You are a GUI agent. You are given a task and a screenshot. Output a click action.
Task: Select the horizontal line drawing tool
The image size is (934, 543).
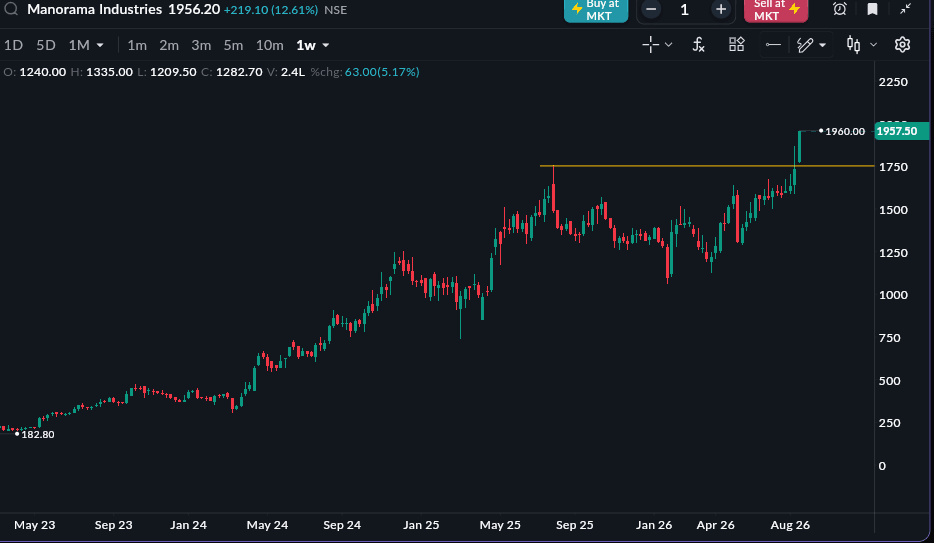[773, 45]
